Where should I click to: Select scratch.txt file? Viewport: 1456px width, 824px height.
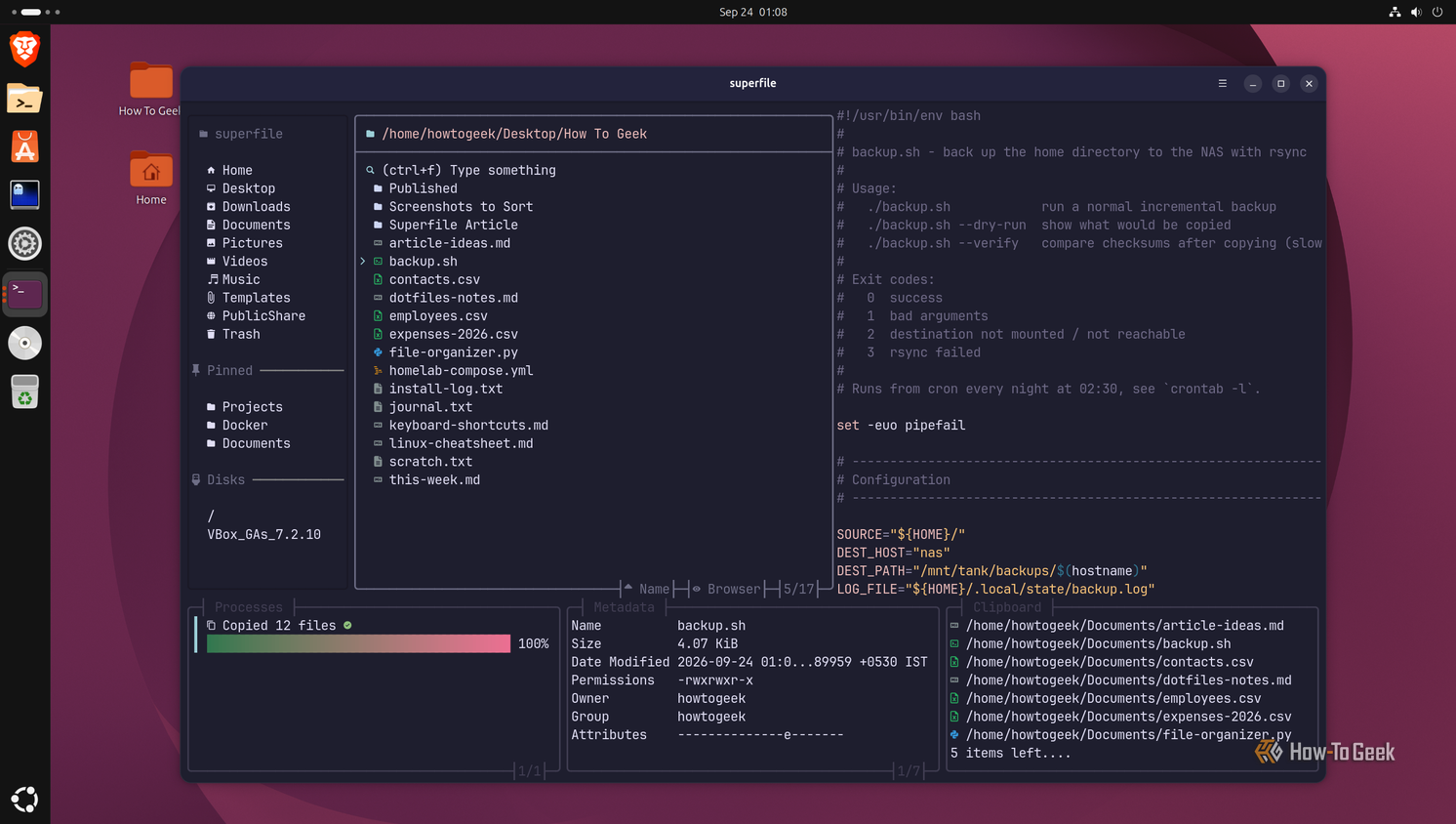430,462
